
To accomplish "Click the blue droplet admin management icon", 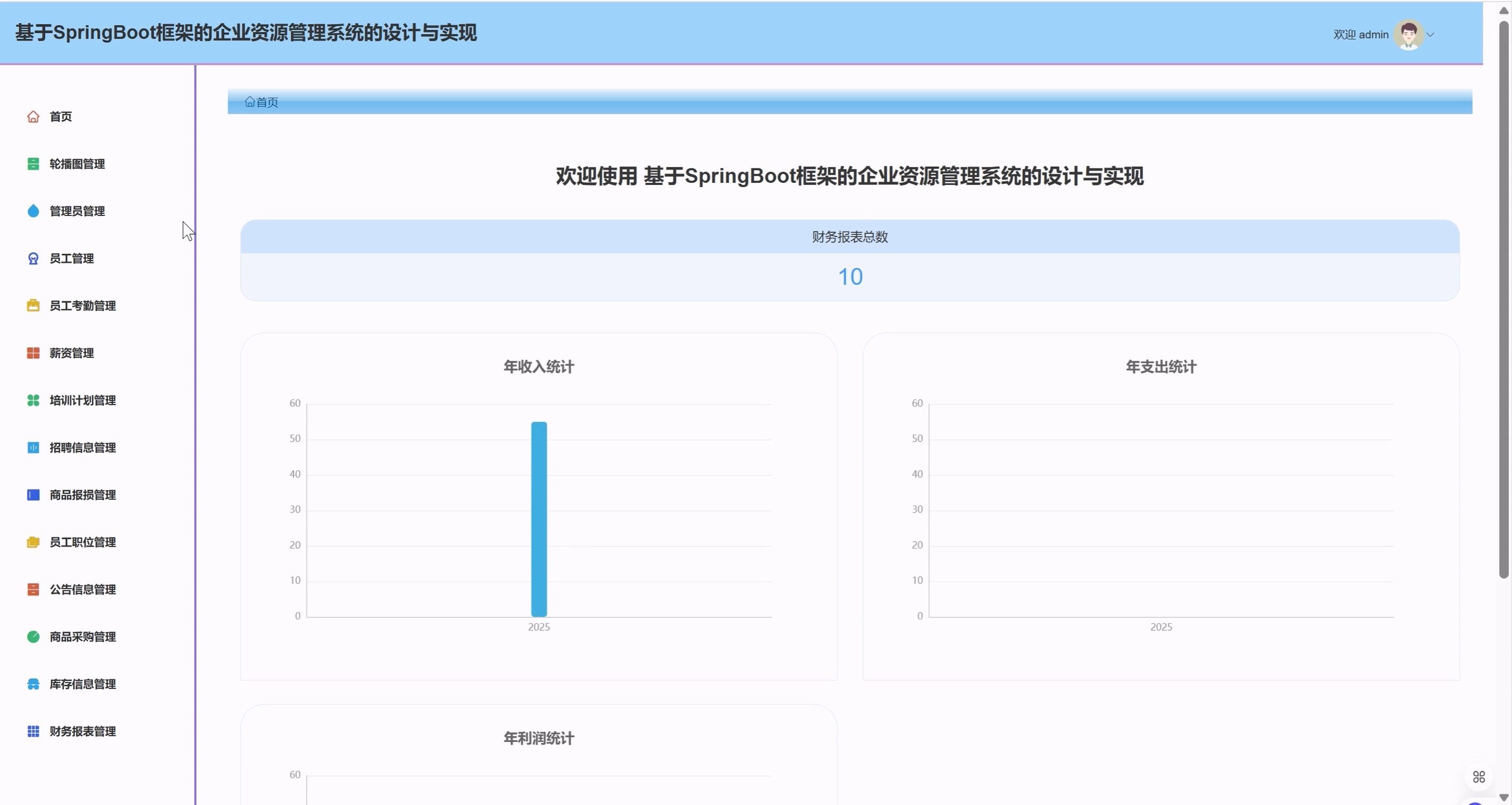I will [x=33, y=211].
